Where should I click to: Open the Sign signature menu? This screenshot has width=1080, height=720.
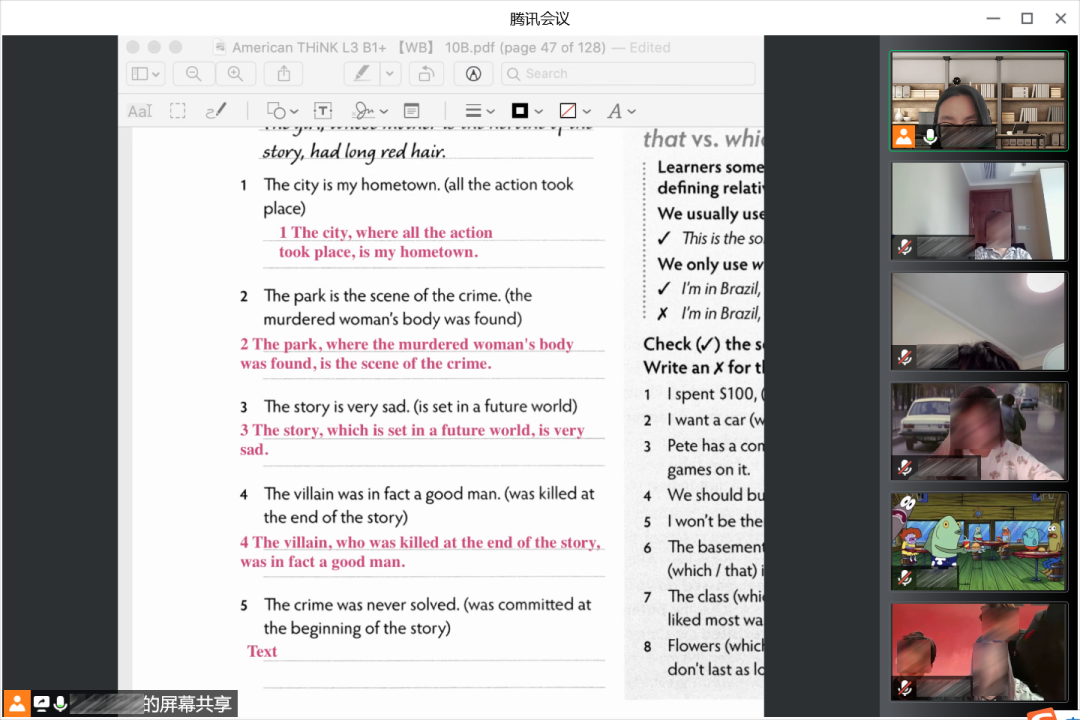point(370,111)
